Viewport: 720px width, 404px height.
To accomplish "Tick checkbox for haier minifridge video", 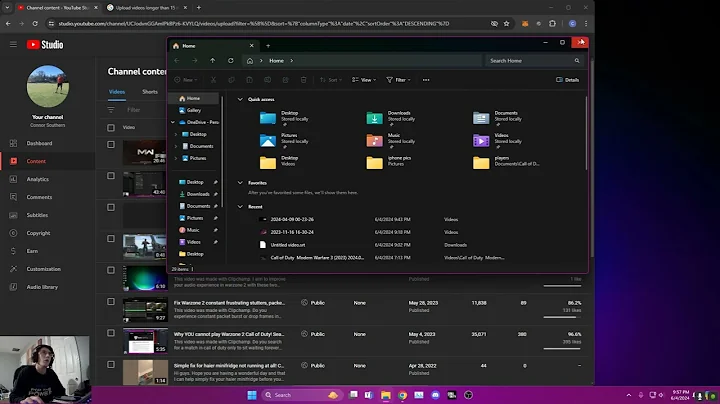I will [x=111, y=365].
